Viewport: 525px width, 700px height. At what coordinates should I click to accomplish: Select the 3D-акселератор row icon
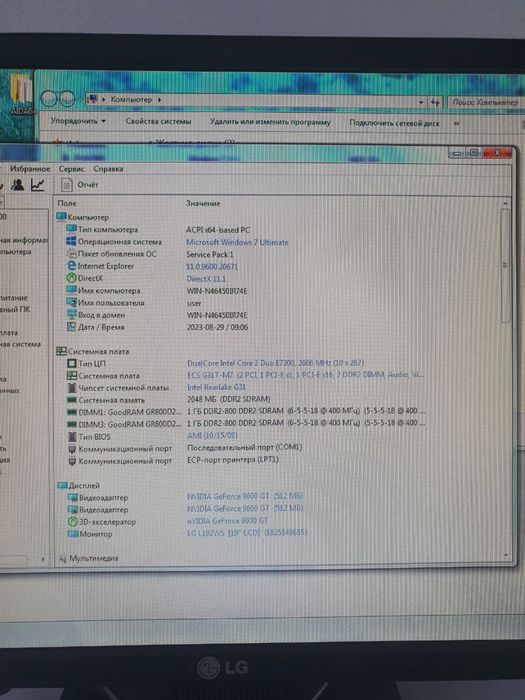[x=72, y=521]
